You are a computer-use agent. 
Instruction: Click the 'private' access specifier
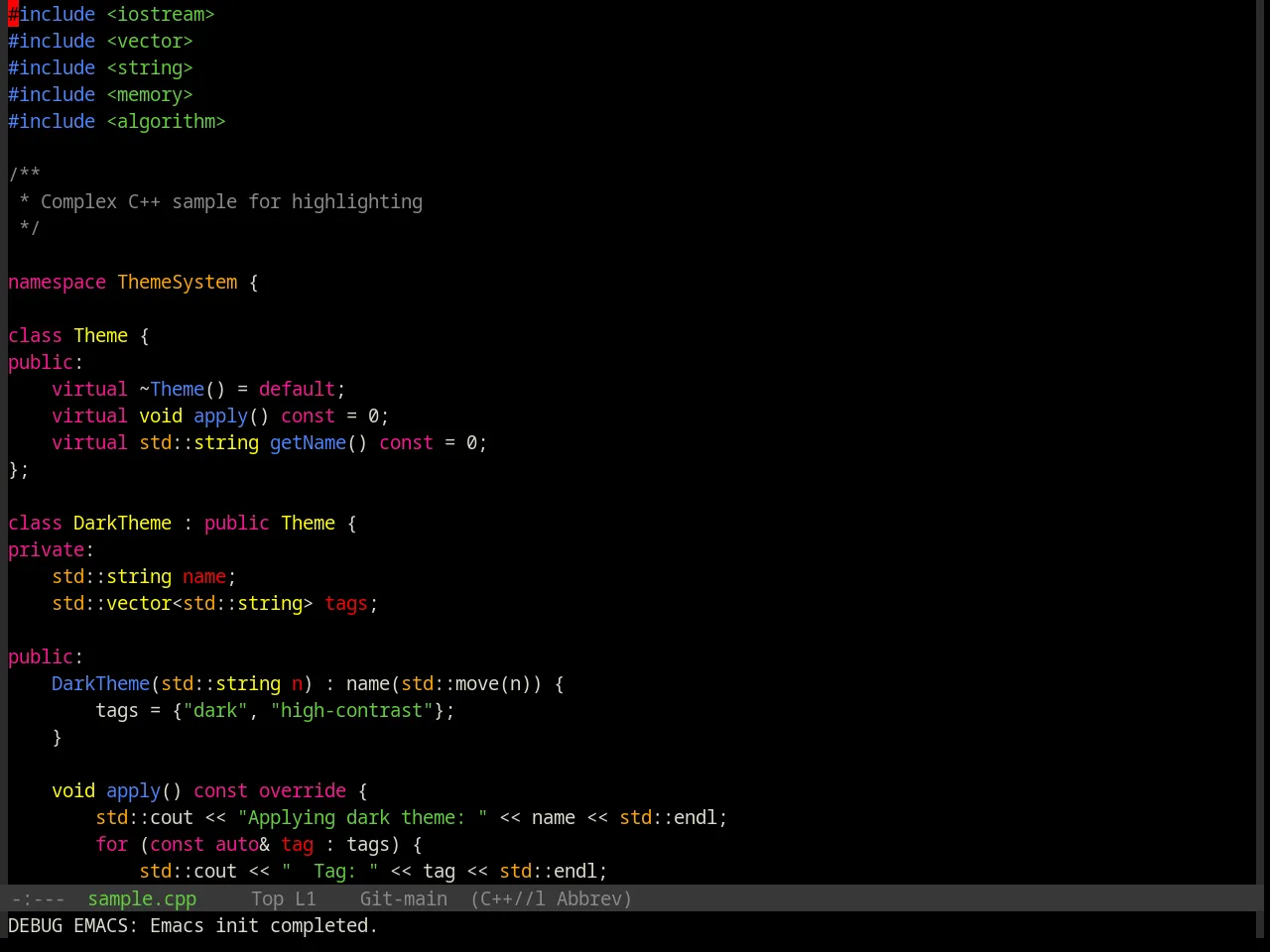(46, 549)
